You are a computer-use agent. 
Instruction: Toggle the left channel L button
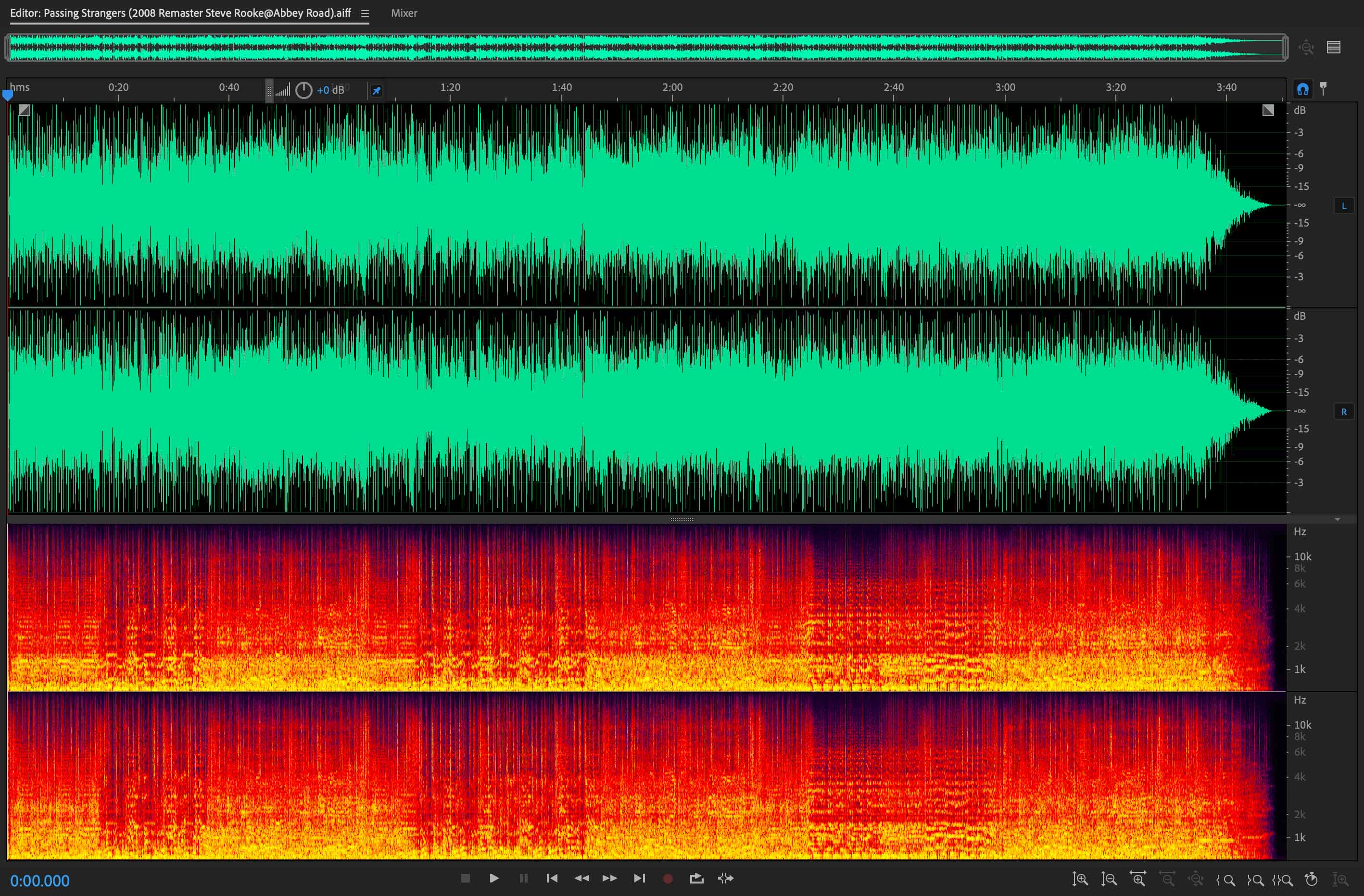pos(1343,206)
